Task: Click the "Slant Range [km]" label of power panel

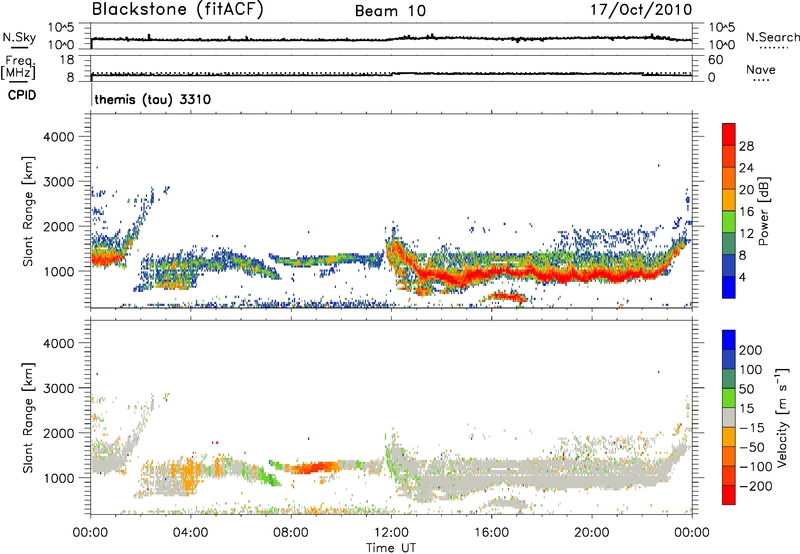Action: (29, 211)
